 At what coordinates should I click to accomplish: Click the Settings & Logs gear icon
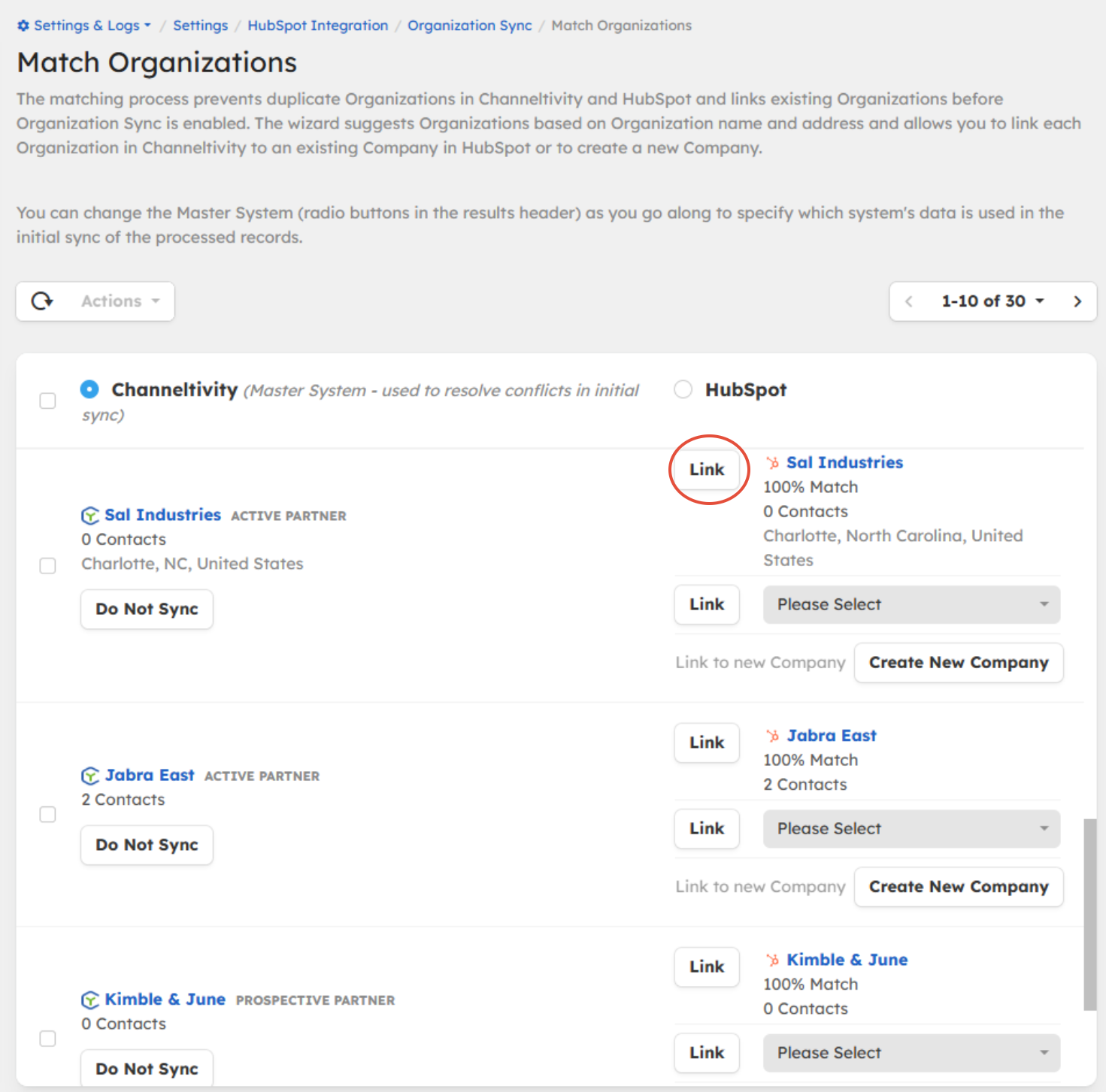click(23, 26)
